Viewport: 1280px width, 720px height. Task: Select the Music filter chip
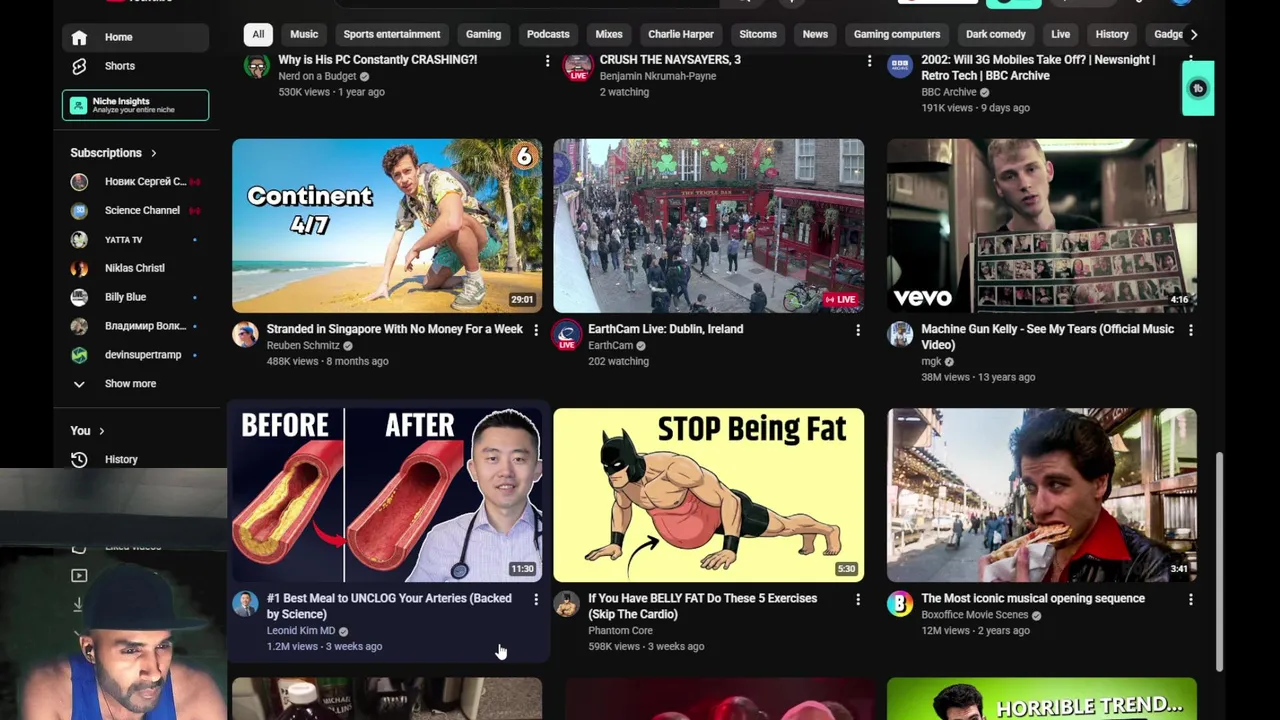click(304, 34)
